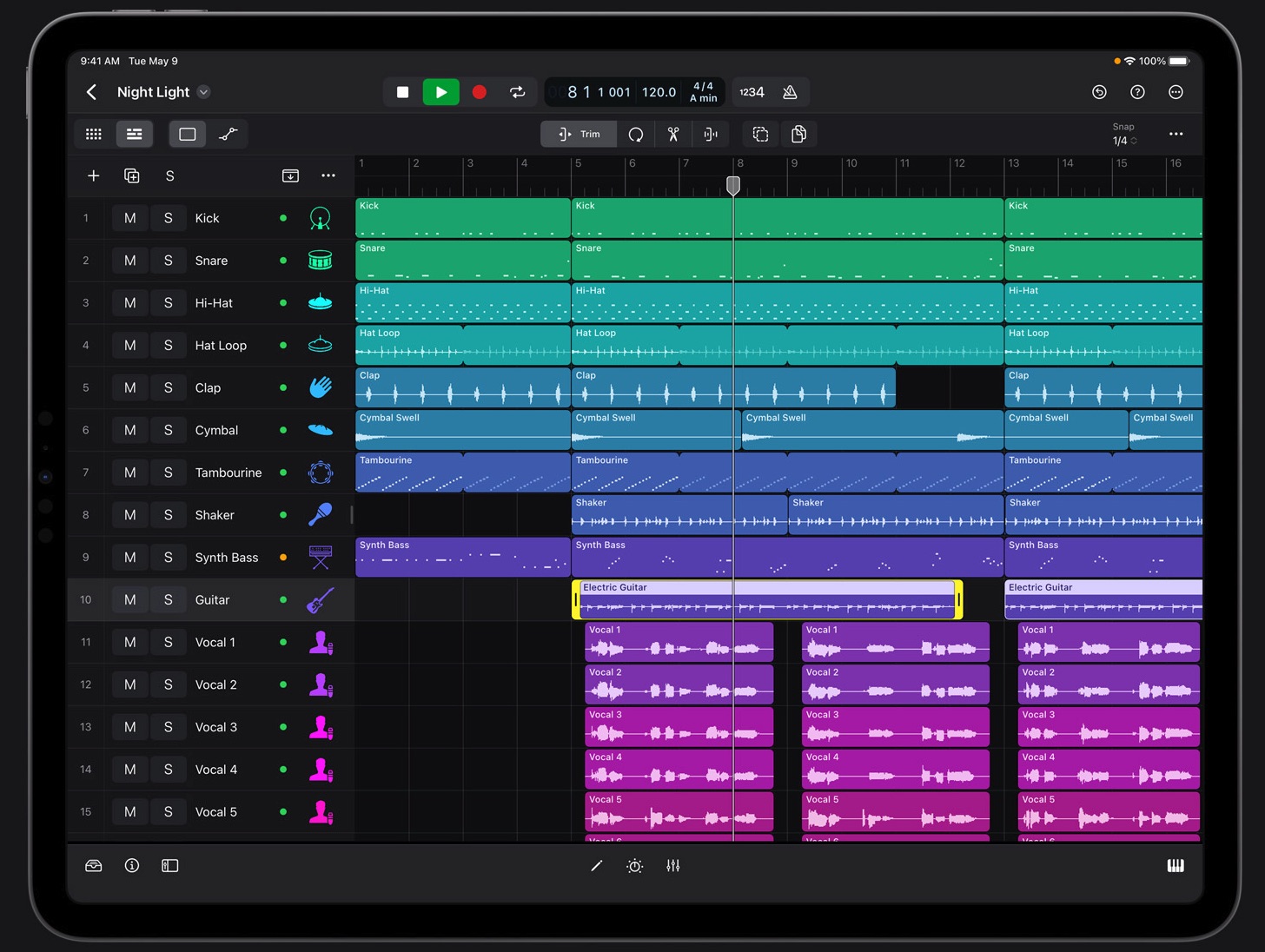Open the top-right more options menu
The height and width of the screenshot is (952, 1265).
point(1176,92)
